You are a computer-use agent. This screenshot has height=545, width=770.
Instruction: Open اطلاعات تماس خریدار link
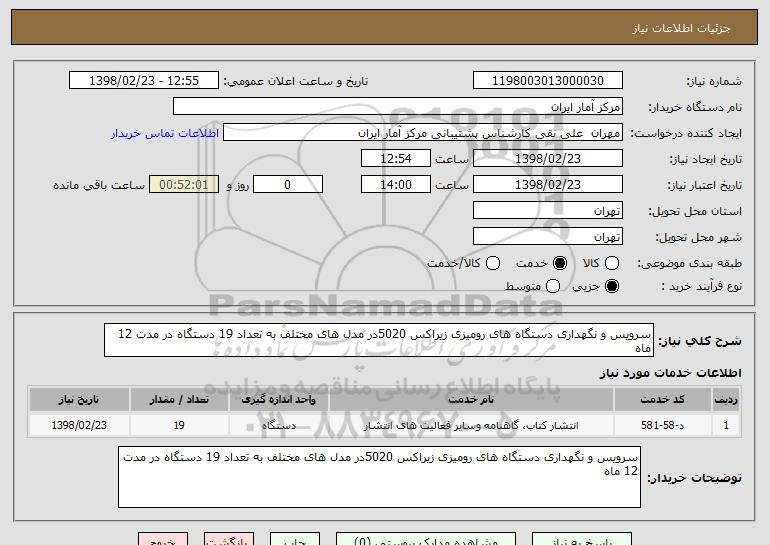(x=165, y=134)
